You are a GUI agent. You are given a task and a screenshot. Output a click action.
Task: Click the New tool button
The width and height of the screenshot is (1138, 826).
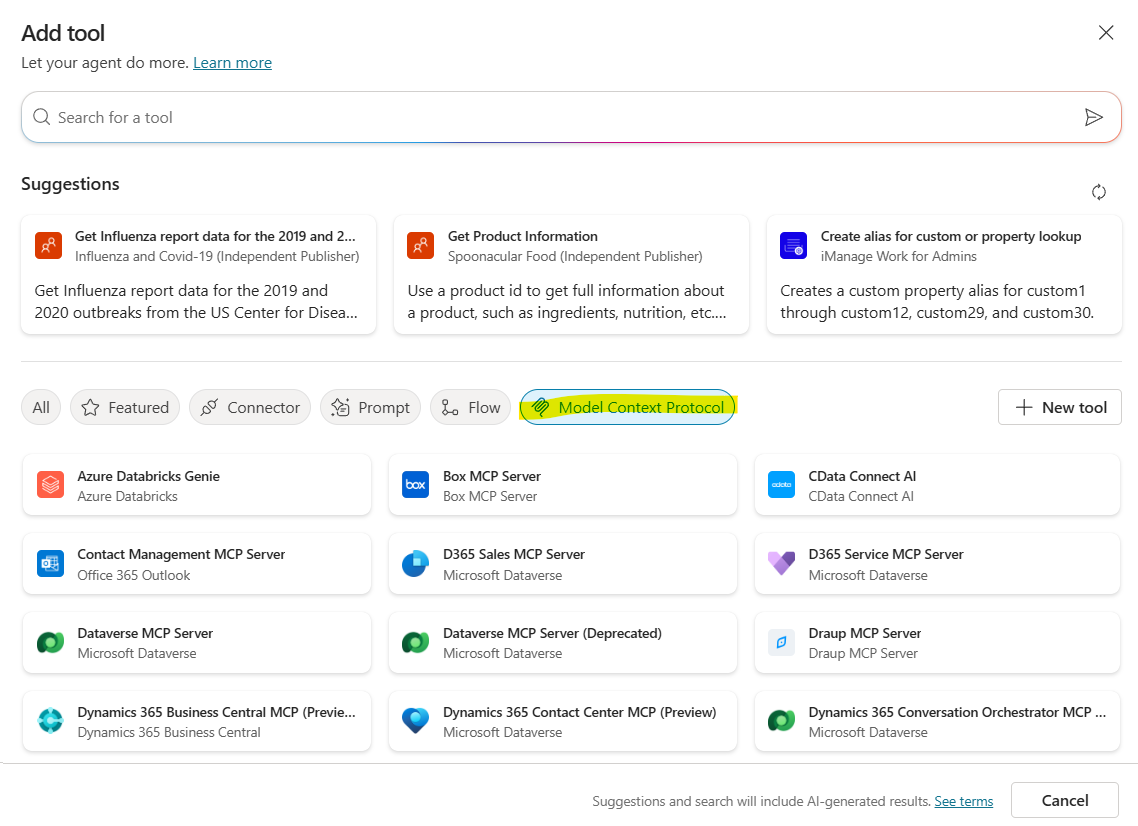coord(1060,407)
